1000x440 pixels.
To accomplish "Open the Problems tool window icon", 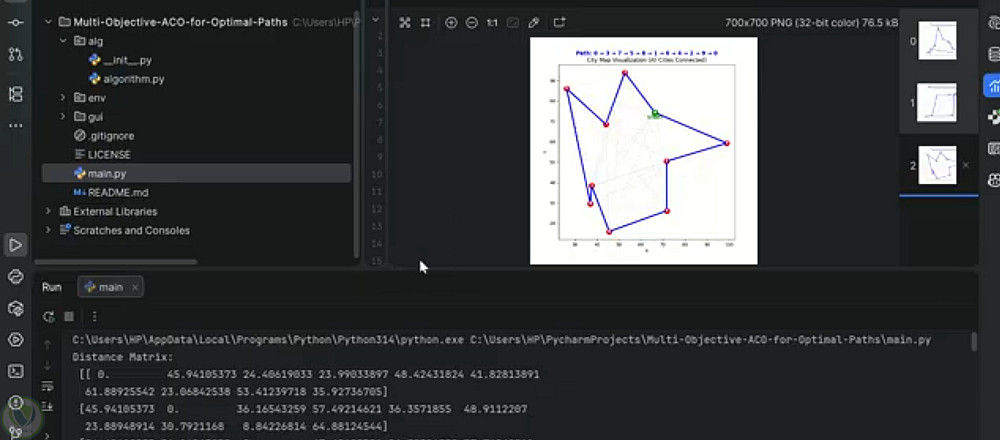I will [15, 402].
